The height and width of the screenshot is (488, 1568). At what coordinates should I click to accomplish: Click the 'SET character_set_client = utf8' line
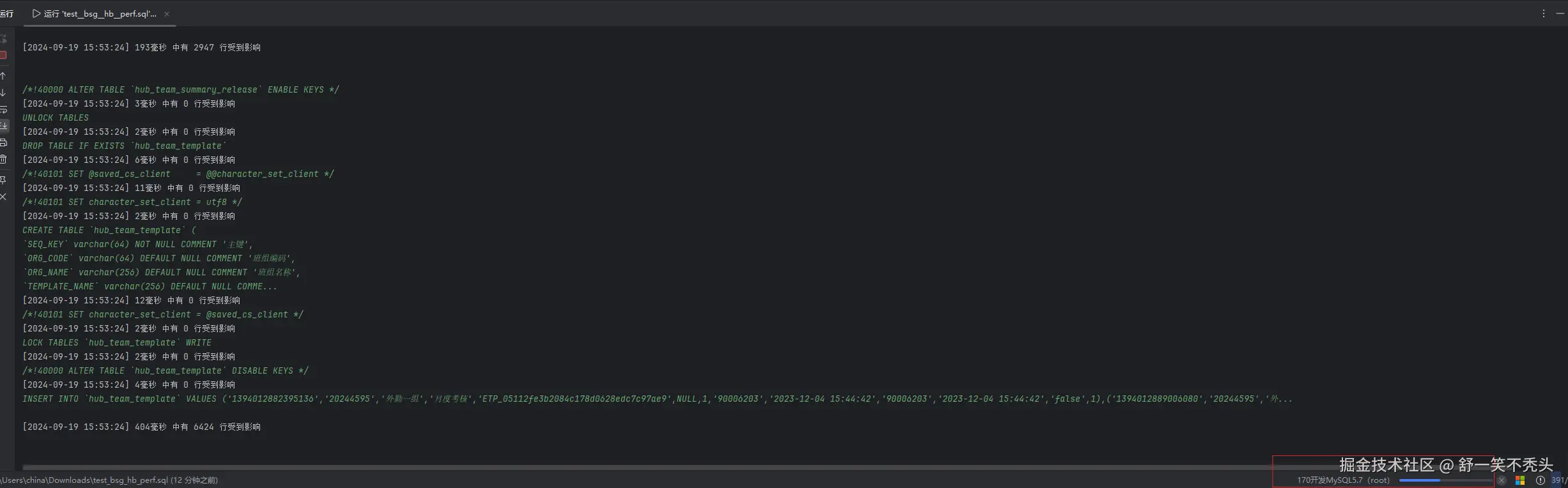pos(132,202)
